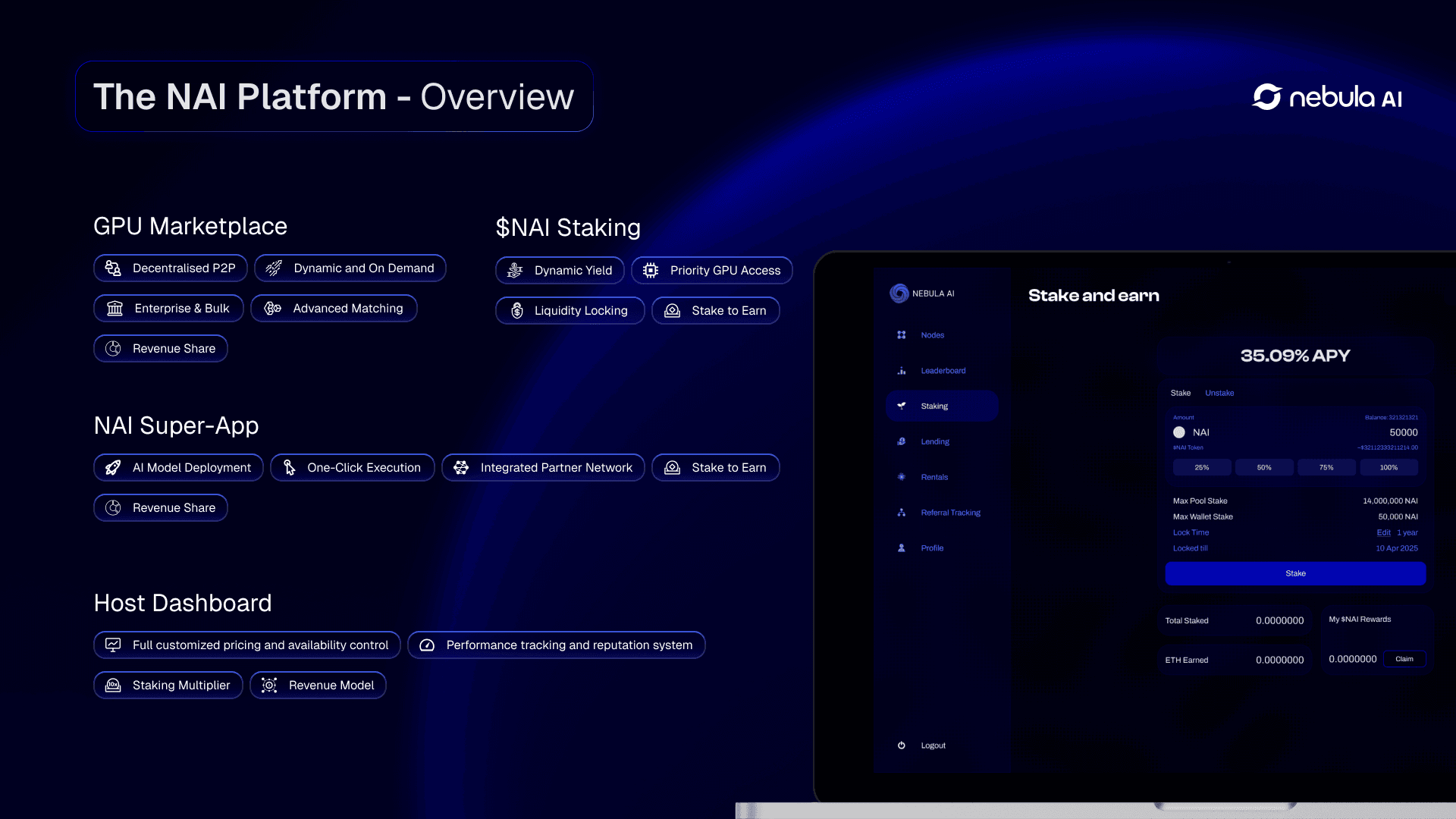This screenshot has width=1456, height=819.
Task: Open the Rentals sidebar icon
Action: pyautogui.click(x=902, y=477)
